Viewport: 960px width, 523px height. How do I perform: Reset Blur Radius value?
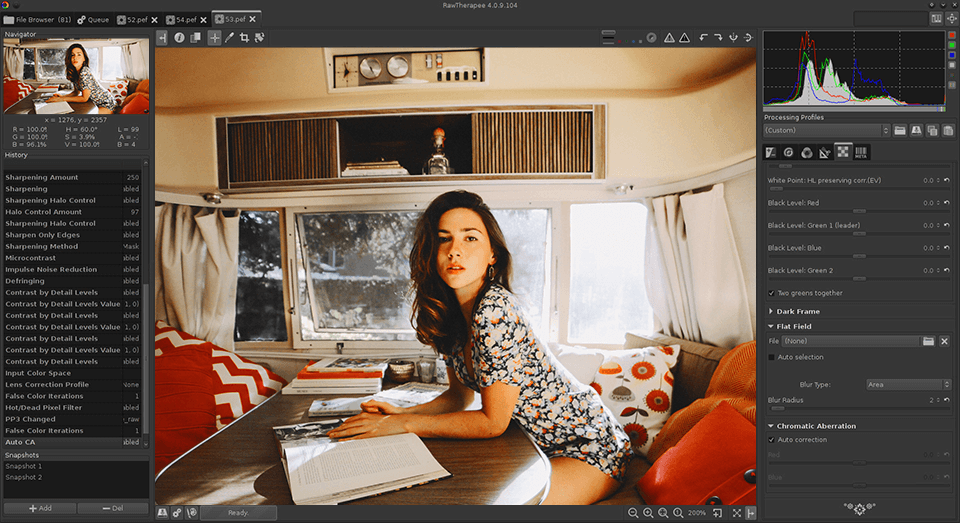coord(947,400)
